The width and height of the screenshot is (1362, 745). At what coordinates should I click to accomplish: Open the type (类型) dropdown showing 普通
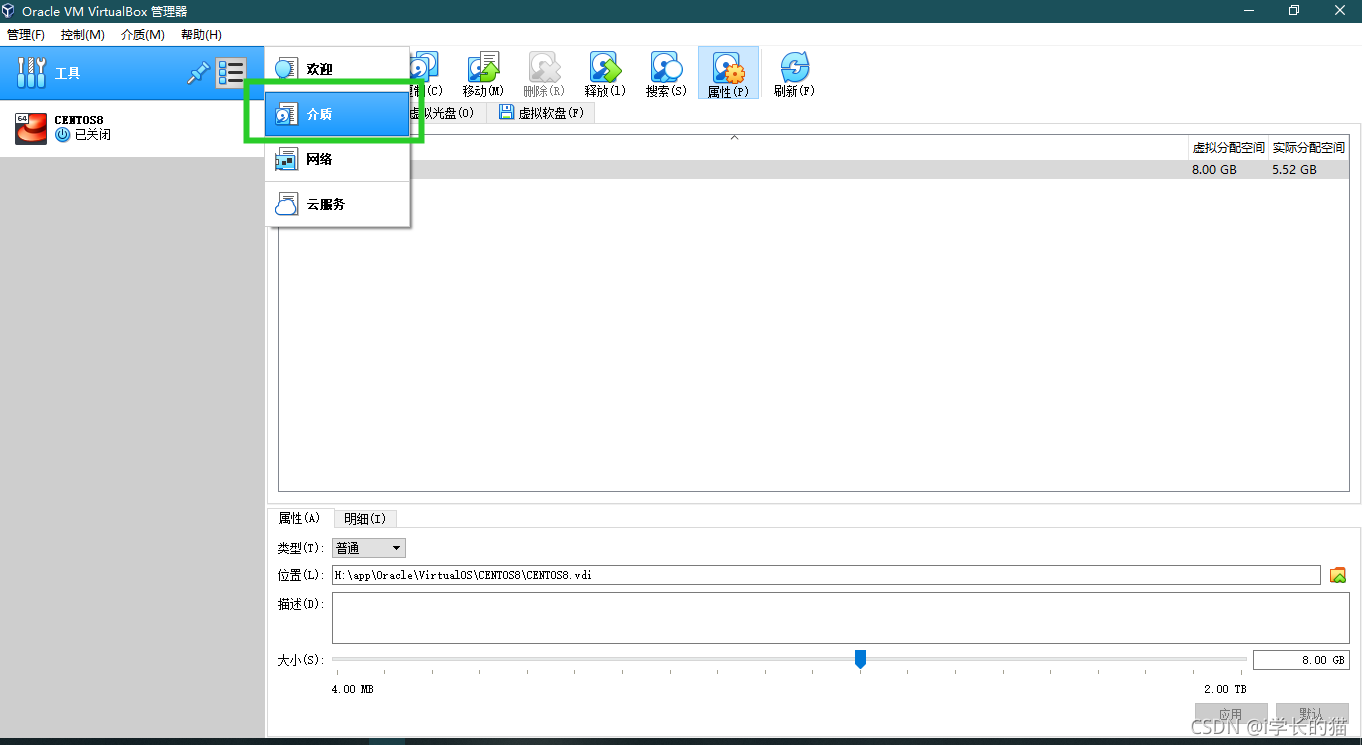pyautogui.click(x=369, y=548)
